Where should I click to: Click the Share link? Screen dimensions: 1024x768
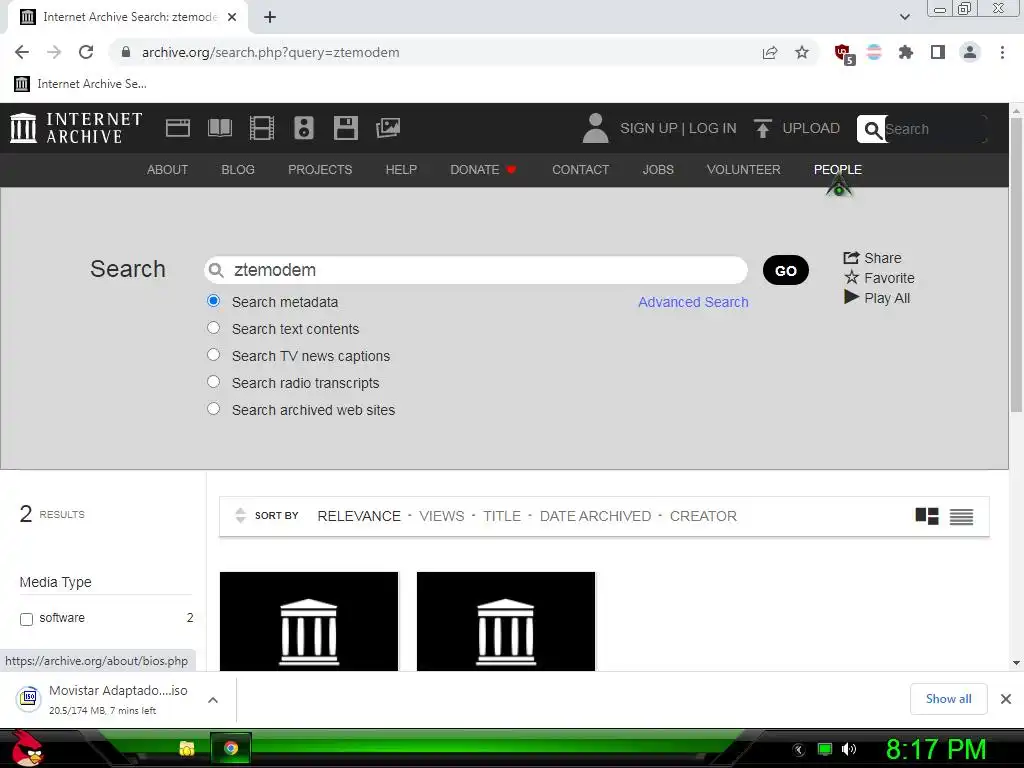tap(872, 258)
